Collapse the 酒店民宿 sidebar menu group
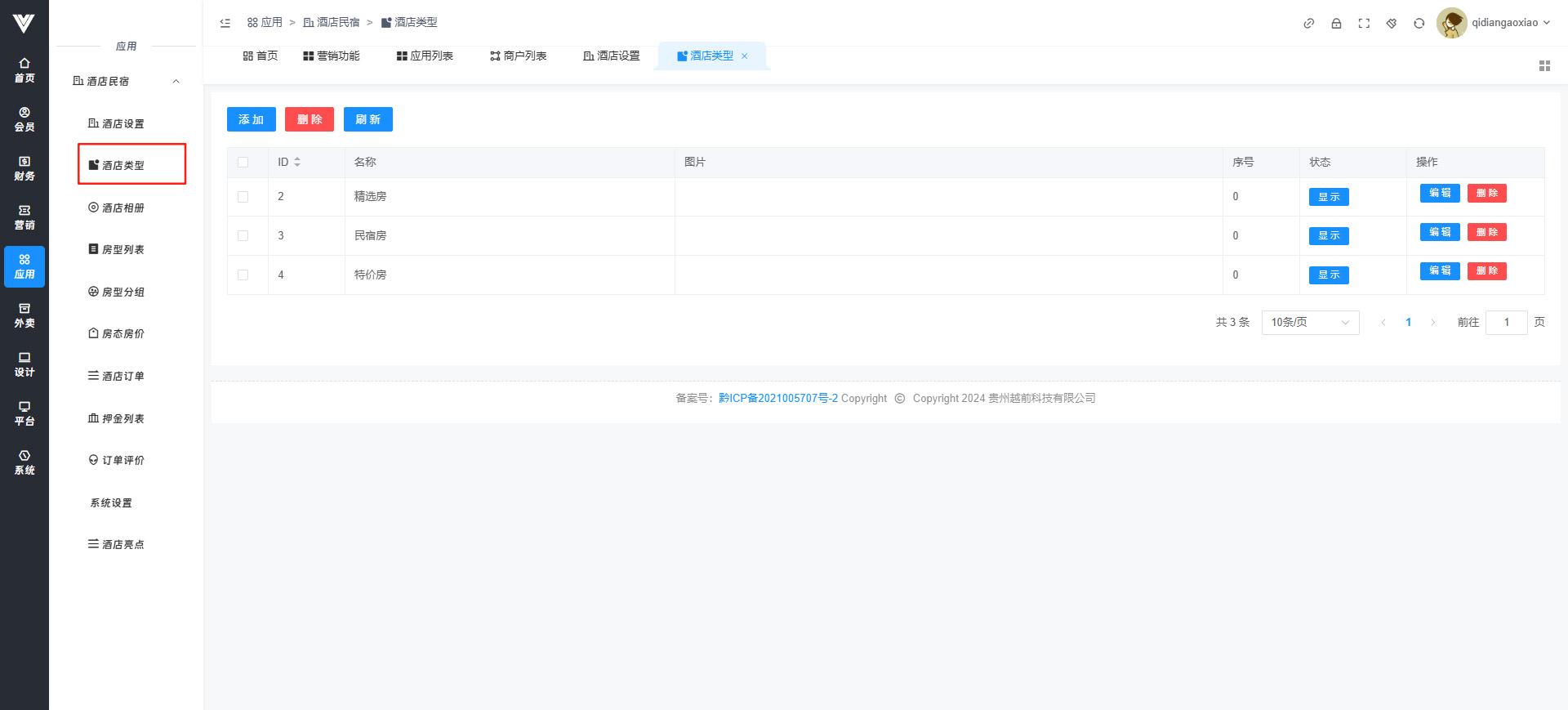 click(x=176, y=82)
